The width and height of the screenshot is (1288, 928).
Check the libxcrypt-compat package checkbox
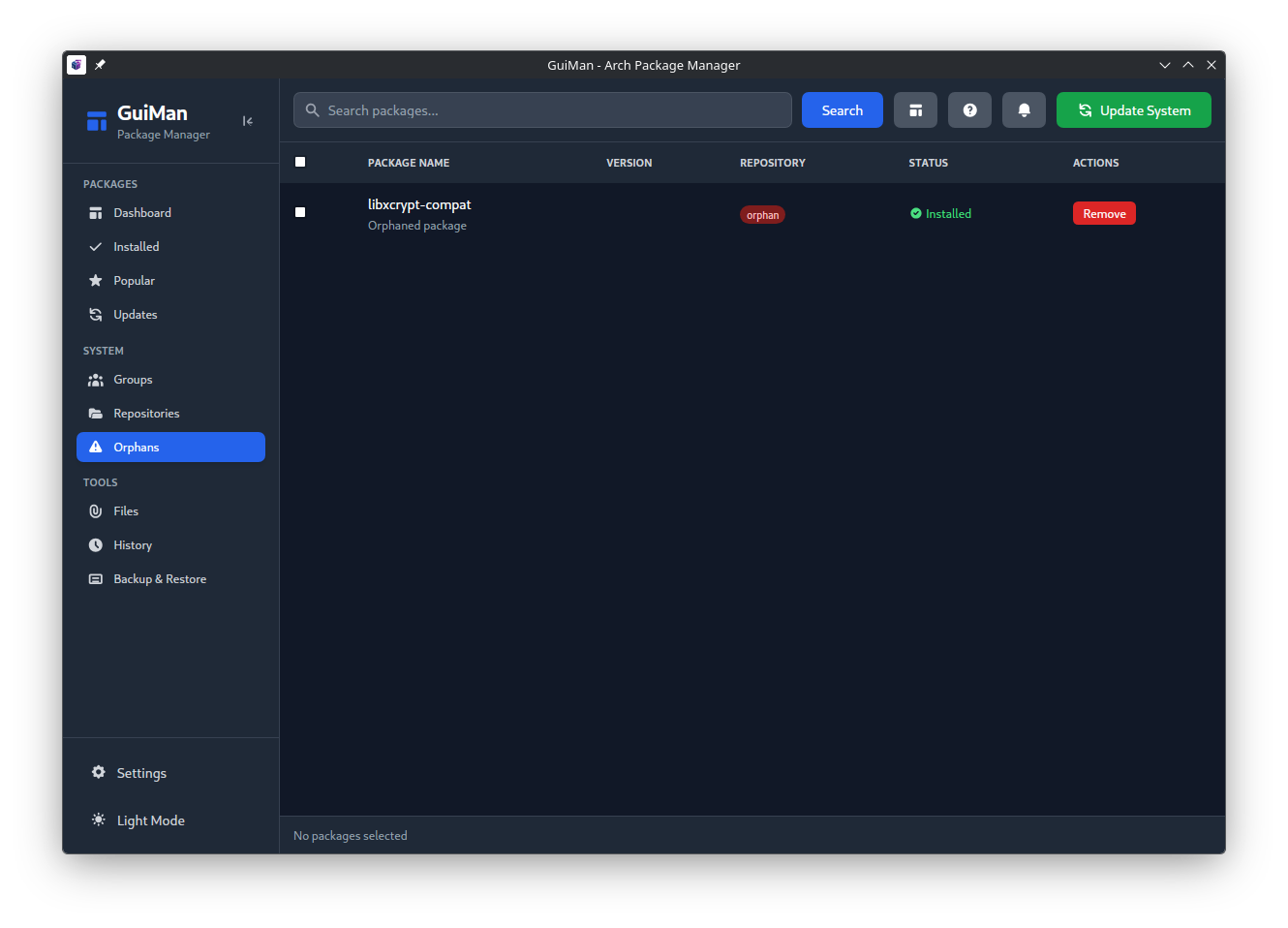tap(300, 212)
